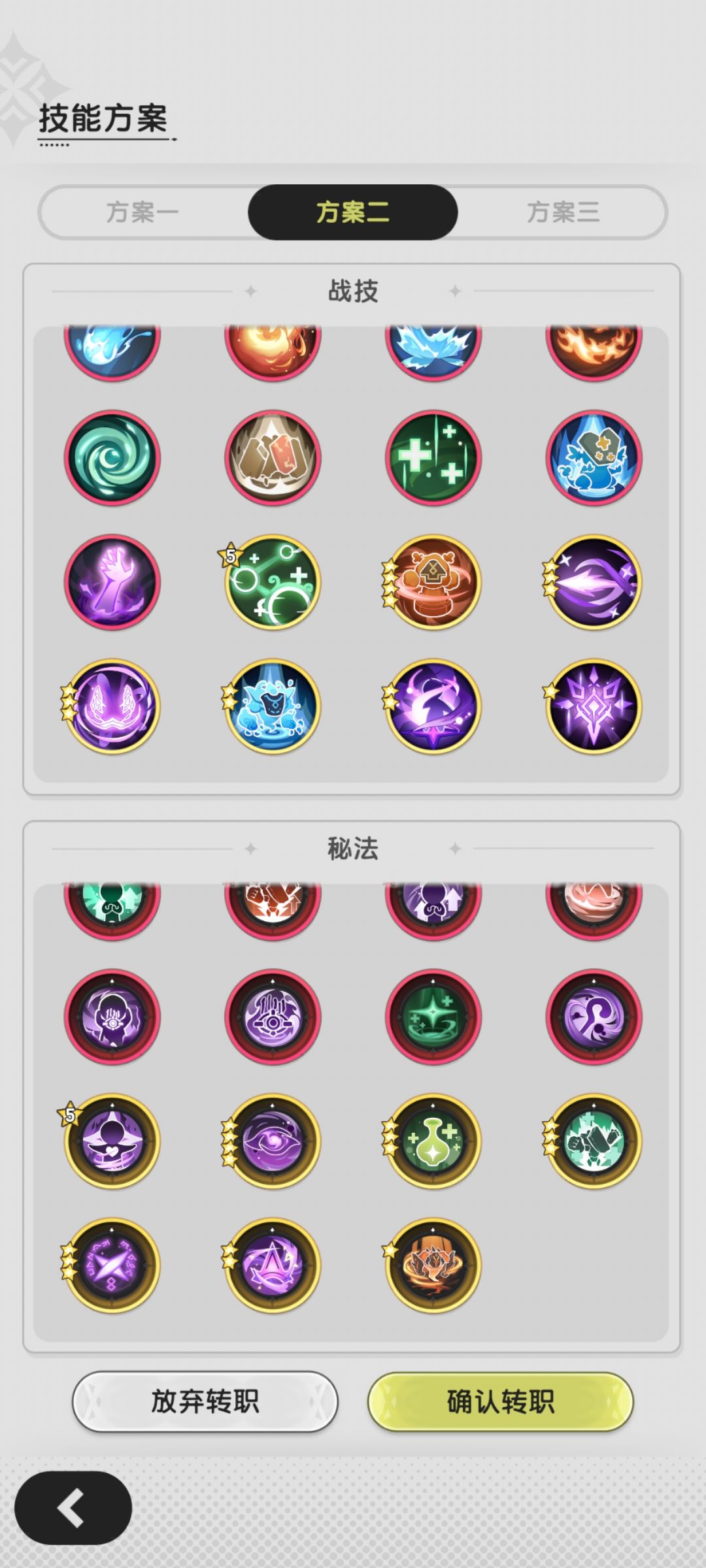
Task: Tap the purple frog face skill icon
Action: tap(112, 706)
